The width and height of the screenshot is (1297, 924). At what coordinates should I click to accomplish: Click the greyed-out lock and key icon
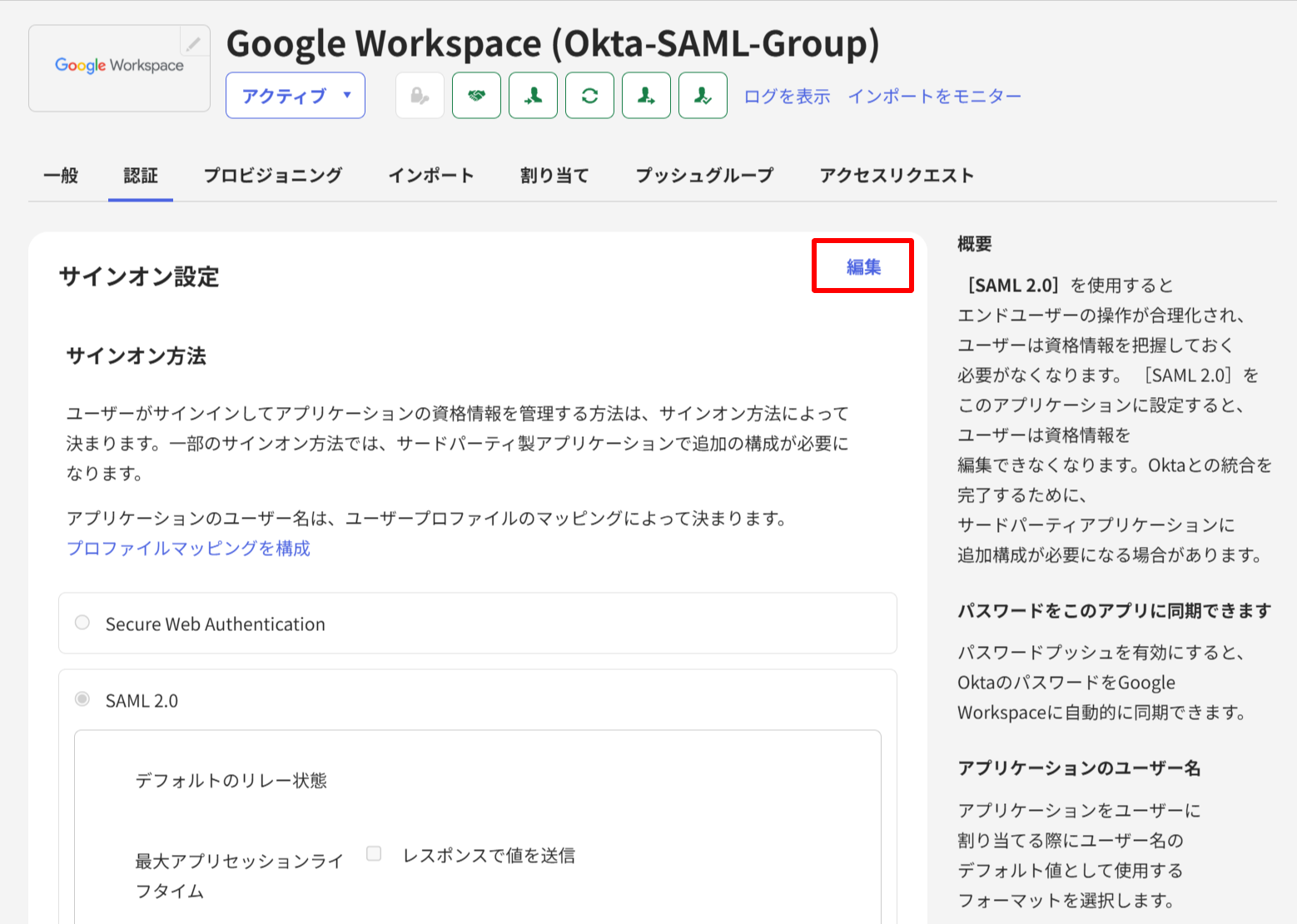pos(420,96)
